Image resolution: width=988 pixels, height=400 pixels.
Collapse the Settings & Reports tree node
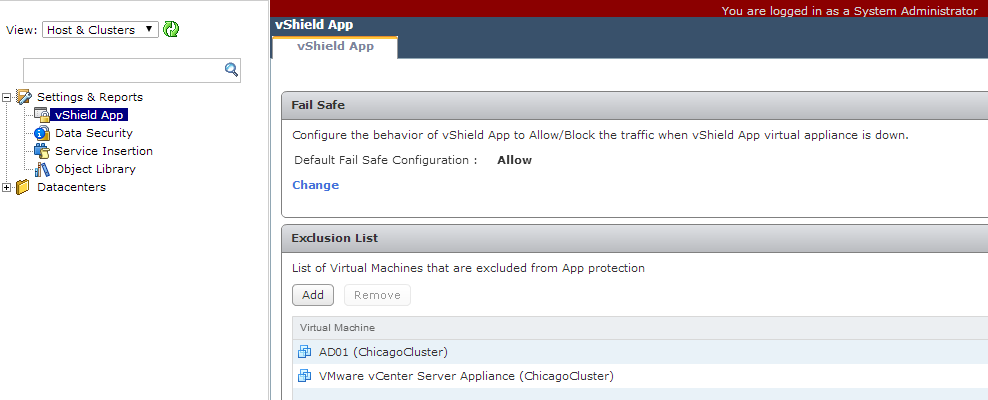(x=7, y=97)
